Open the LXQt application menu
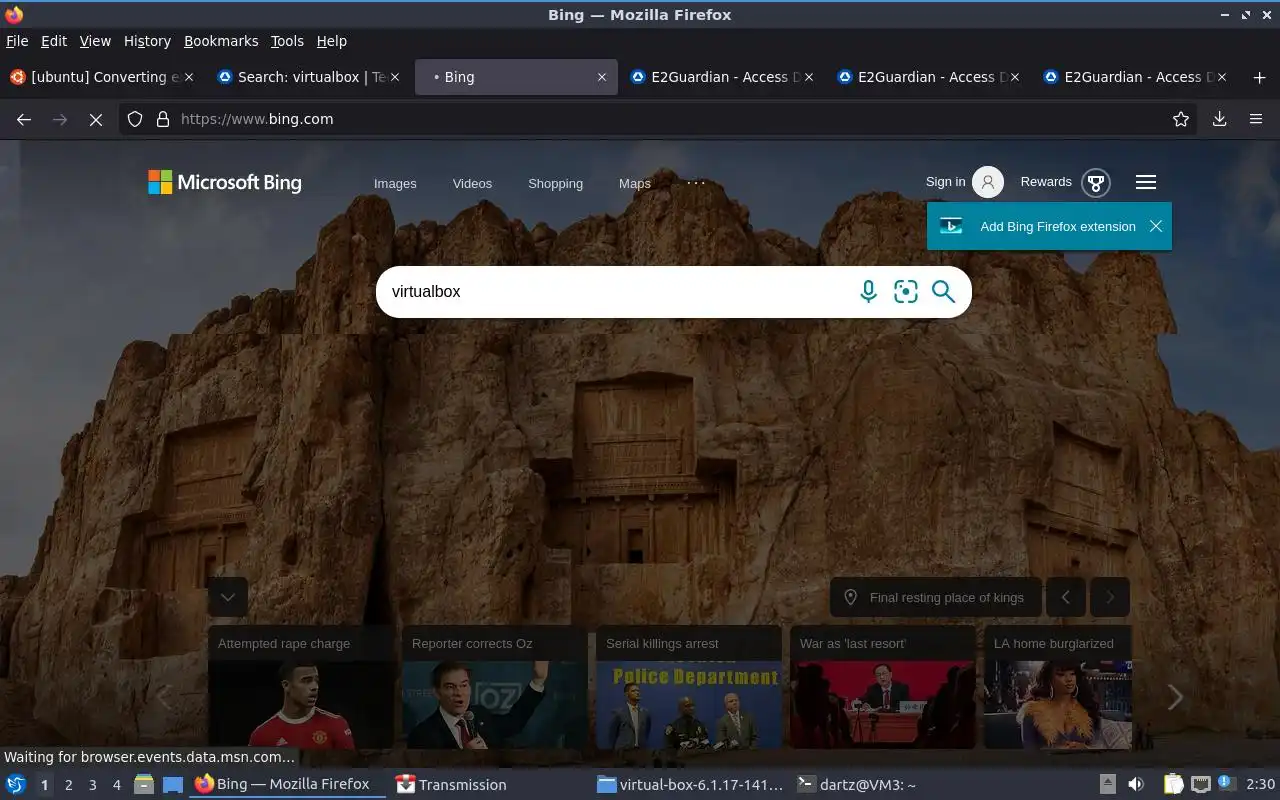Image resolution: width=1280 pixels, height=800 pixels. [x=16, y=785]
